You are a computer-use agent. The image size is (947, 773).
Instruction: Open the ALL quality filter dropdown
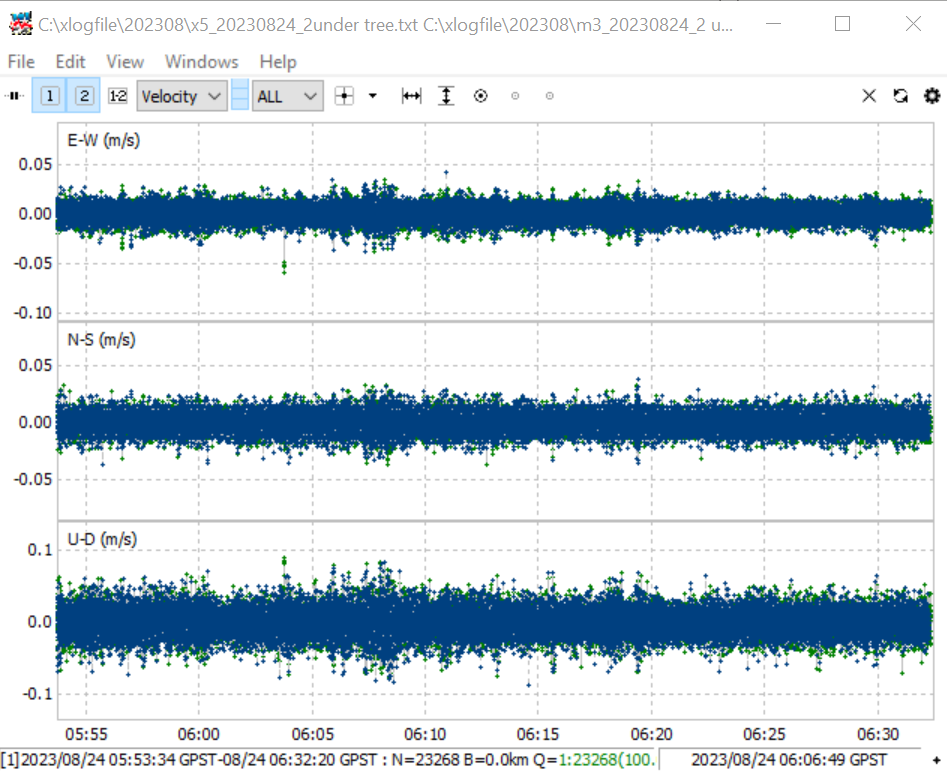point(287,96)
